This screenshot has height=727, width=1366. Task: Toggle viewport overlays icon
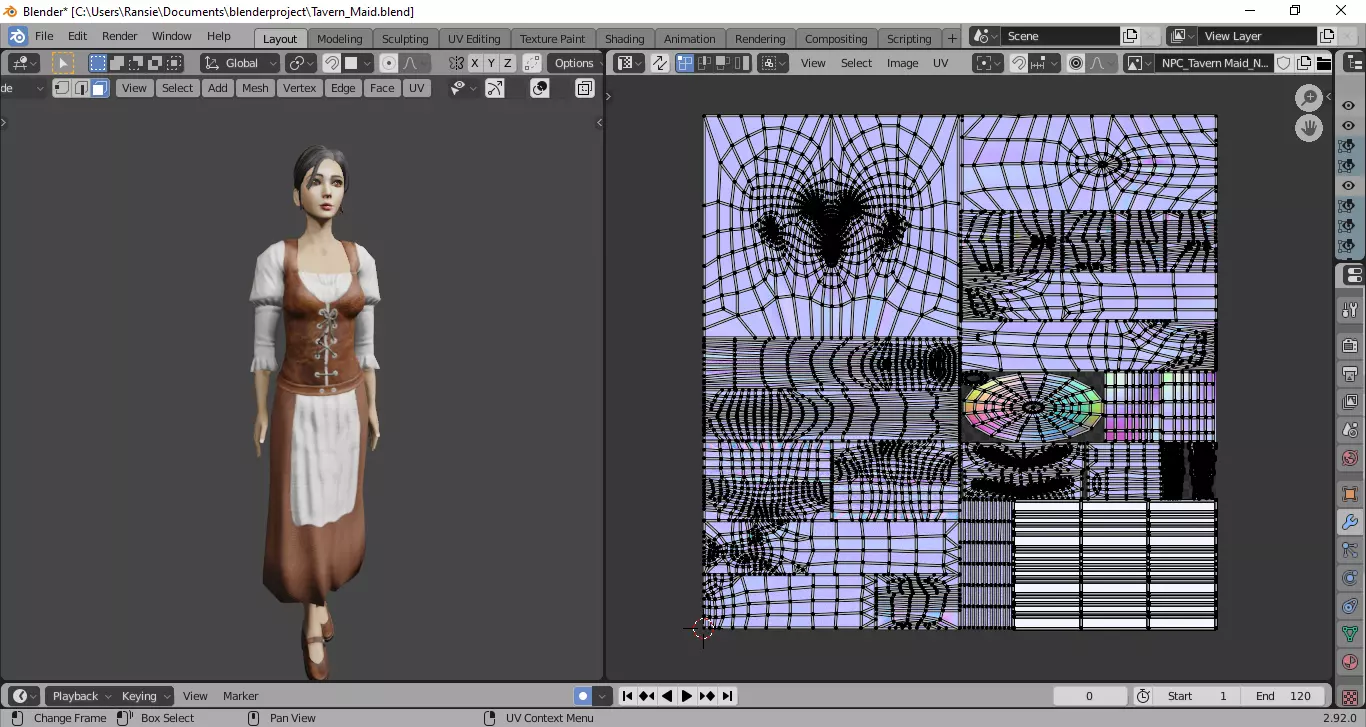click(x=540, y=88)
